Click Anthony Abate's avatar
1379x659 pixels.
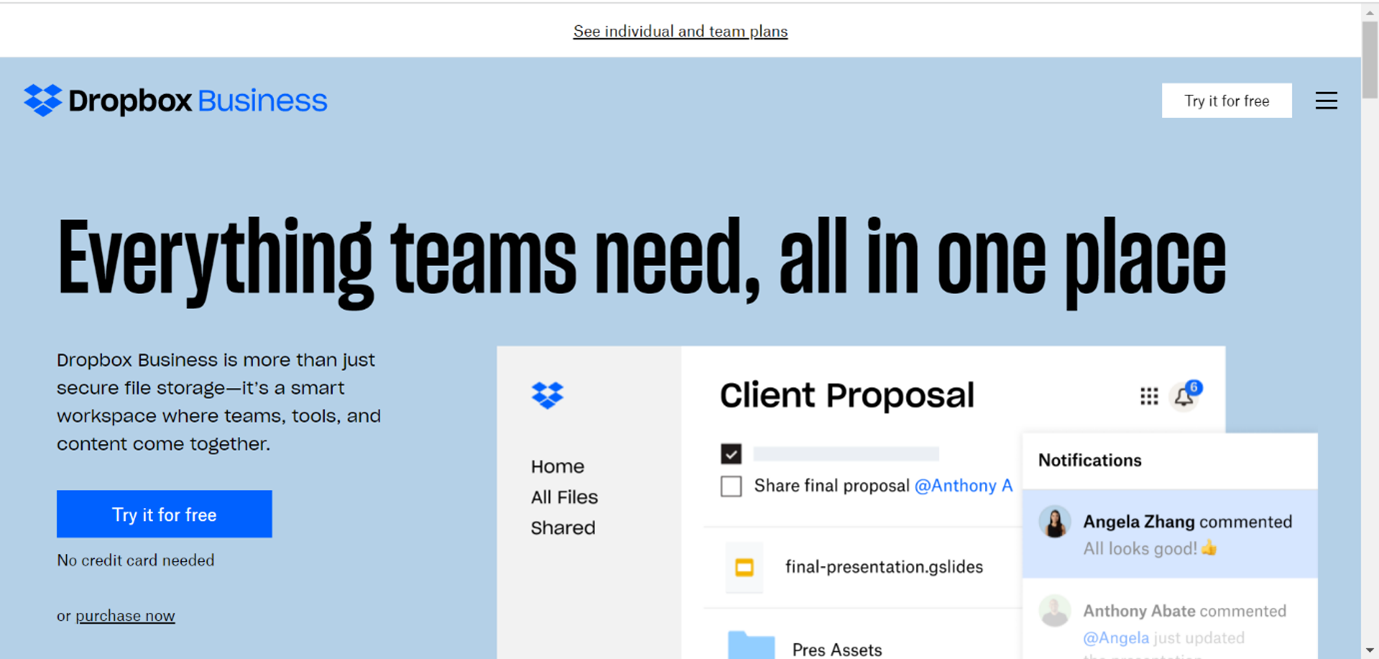pyautogui.click(x=1054, y=610)
